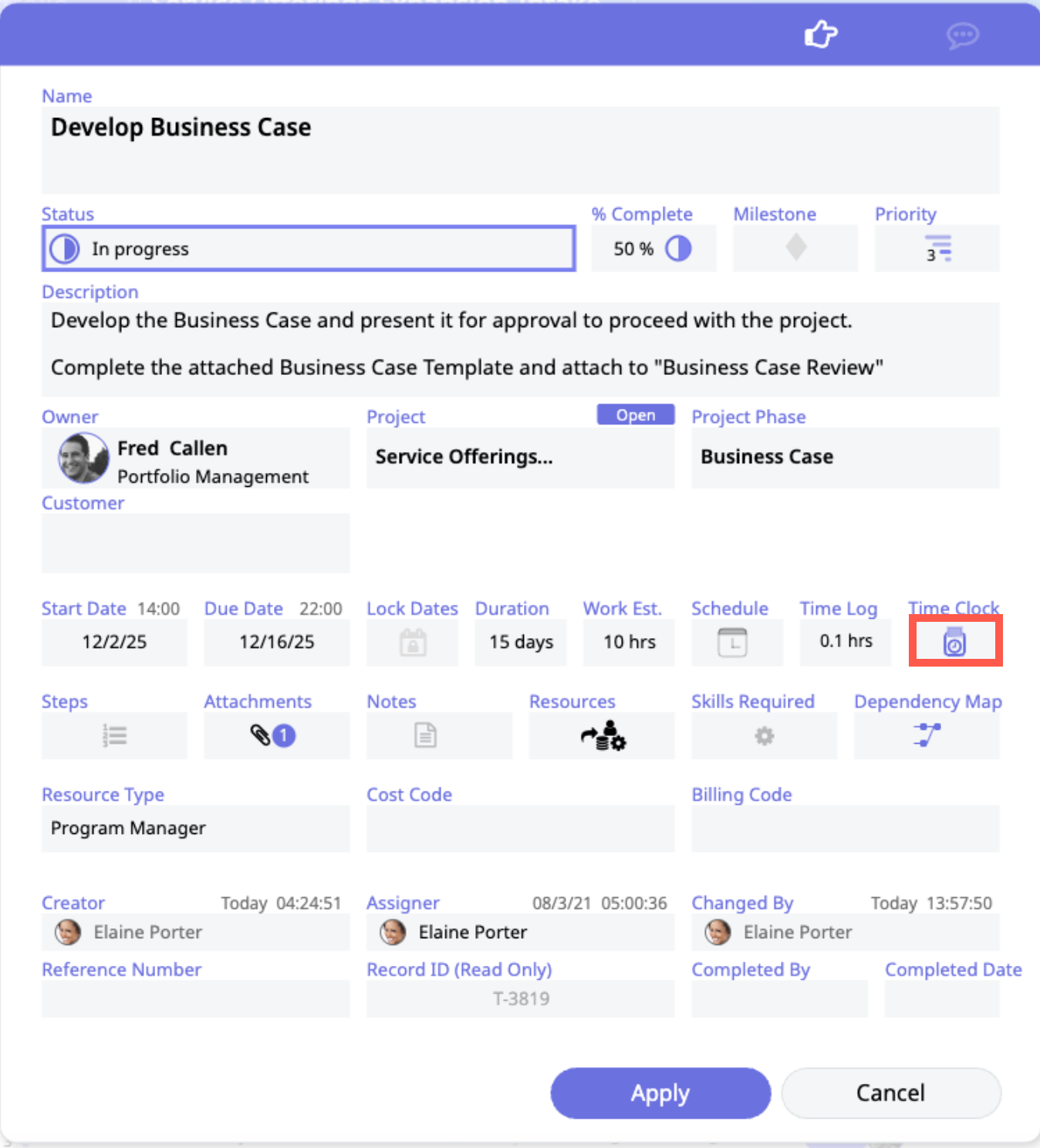Toggle the Lock Dates padlock
1040x1148 pixels.
[x=413, y=642]
